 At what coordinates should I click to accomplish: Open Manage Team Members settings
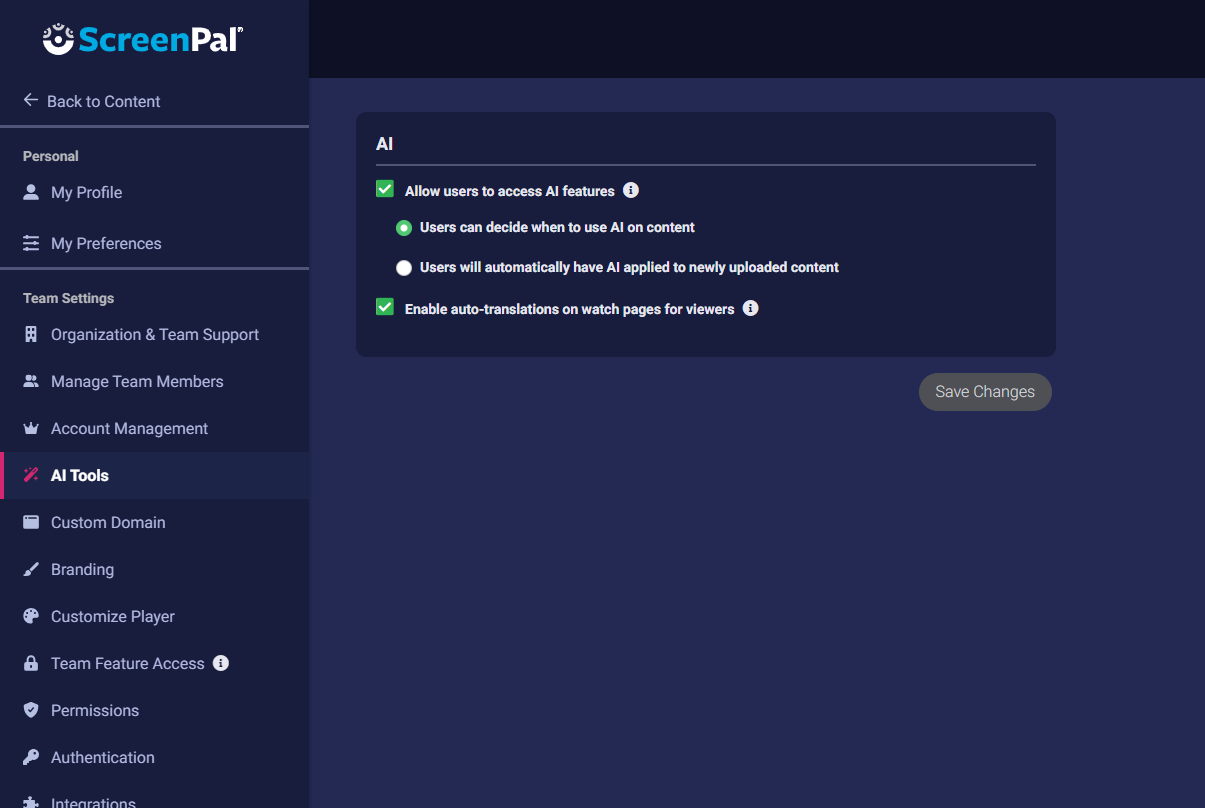137,381
